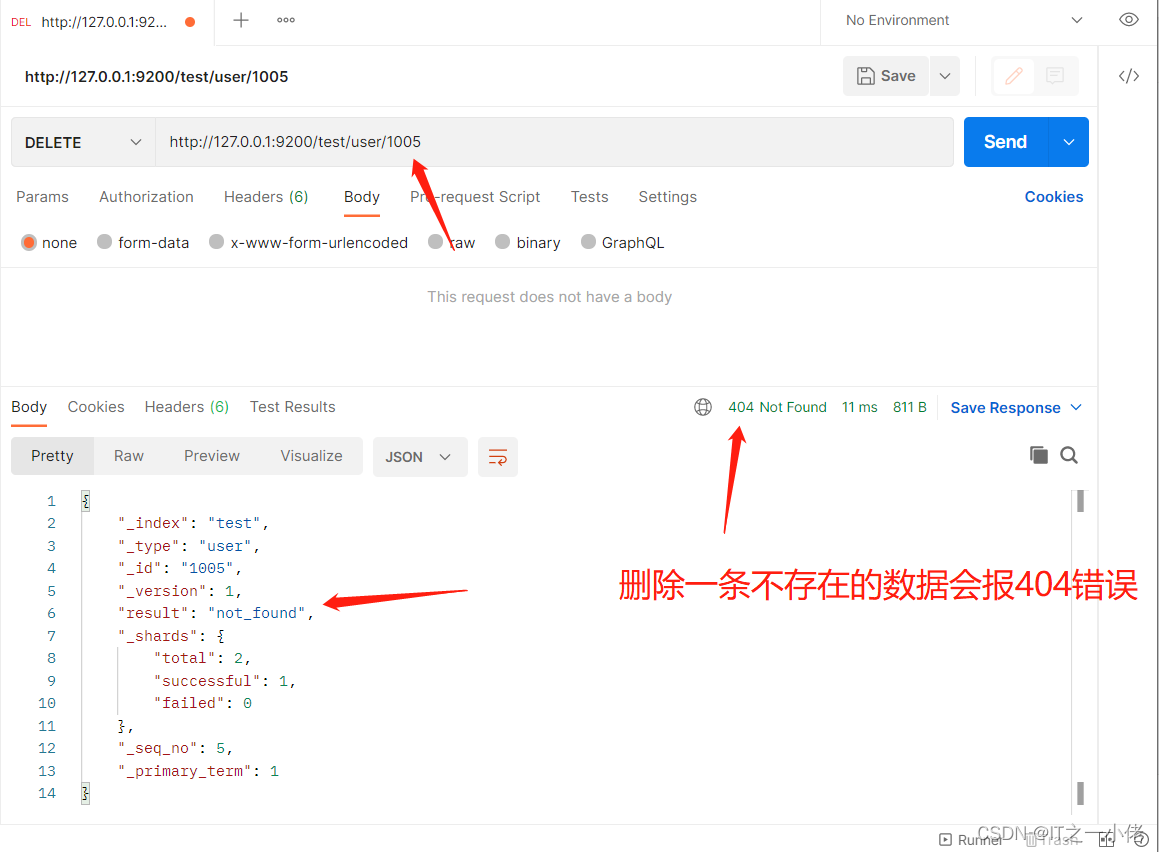Select the request Body tab
Viewport: 1159px width, 852px height.
point(361,197)
